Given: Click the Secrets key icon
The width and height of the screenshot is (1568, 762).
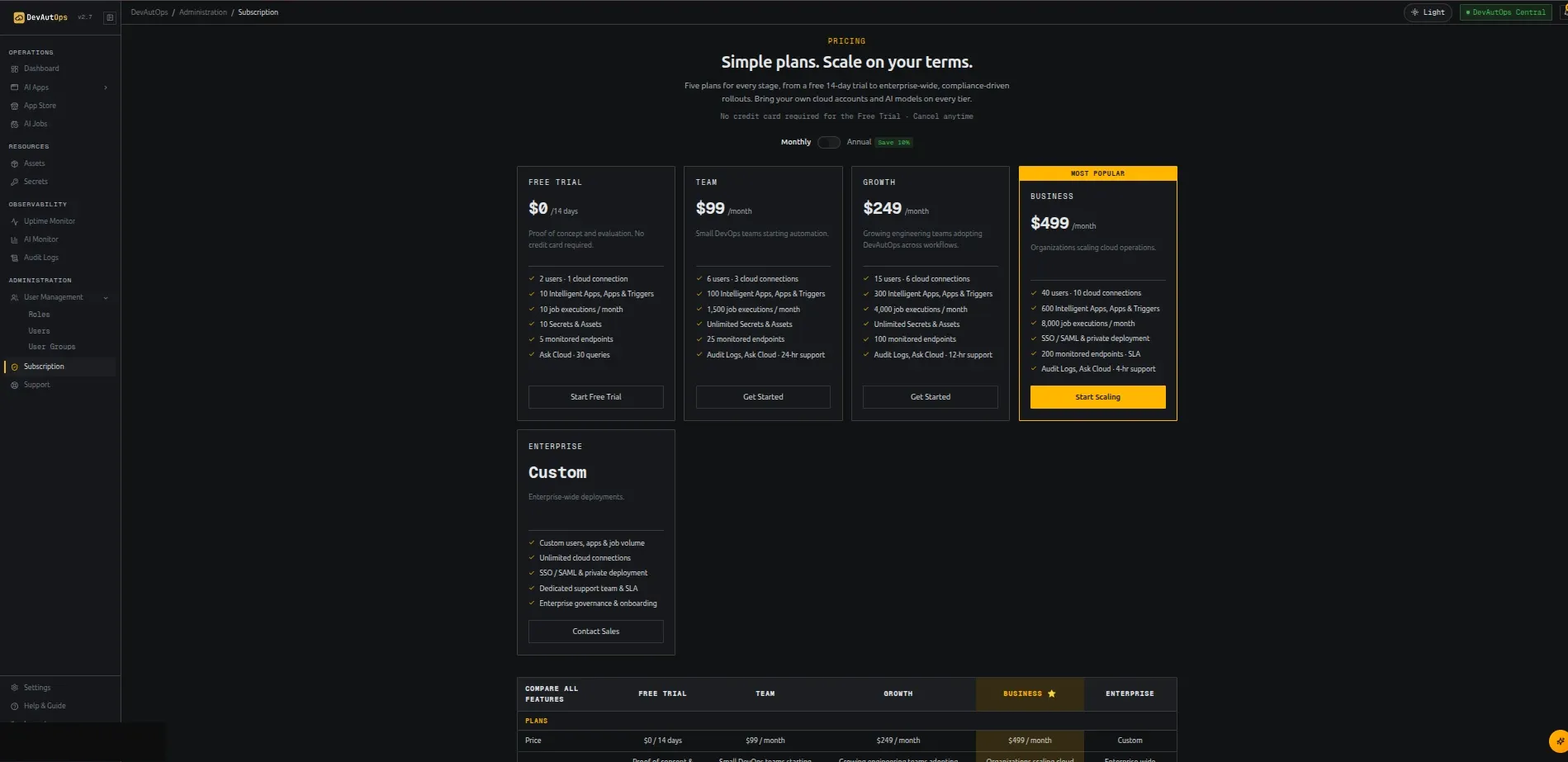Looking at the screenshot, I should [x=14, y=182].
